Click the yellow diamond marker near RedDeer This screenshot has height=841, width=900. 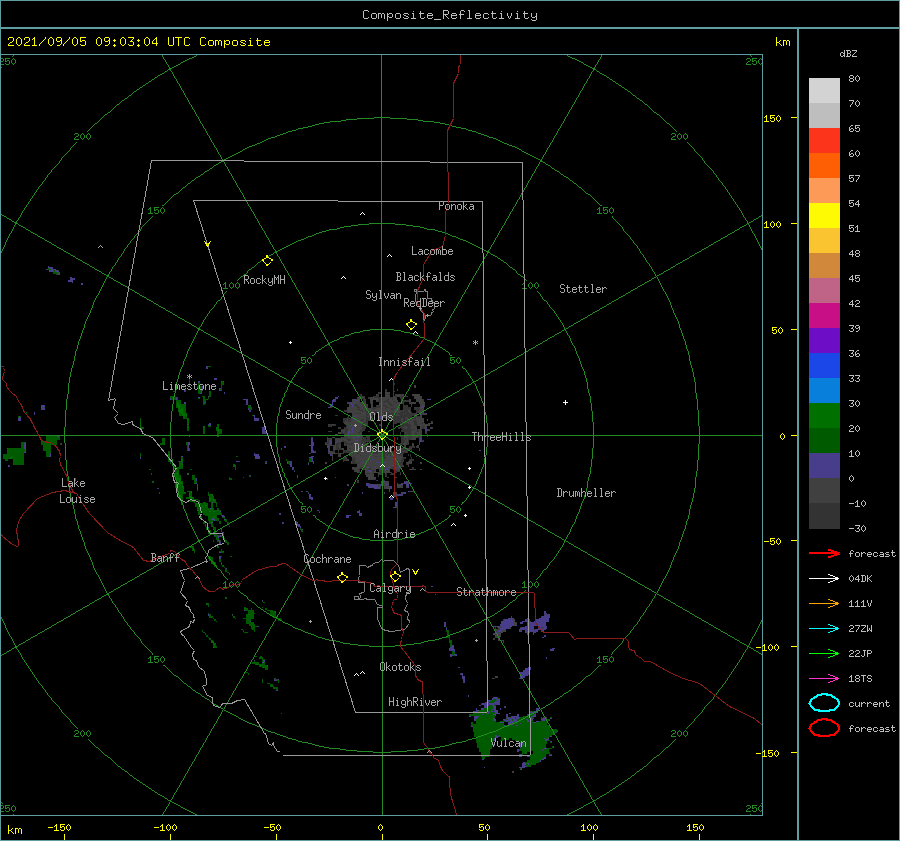tap(411, 325)
